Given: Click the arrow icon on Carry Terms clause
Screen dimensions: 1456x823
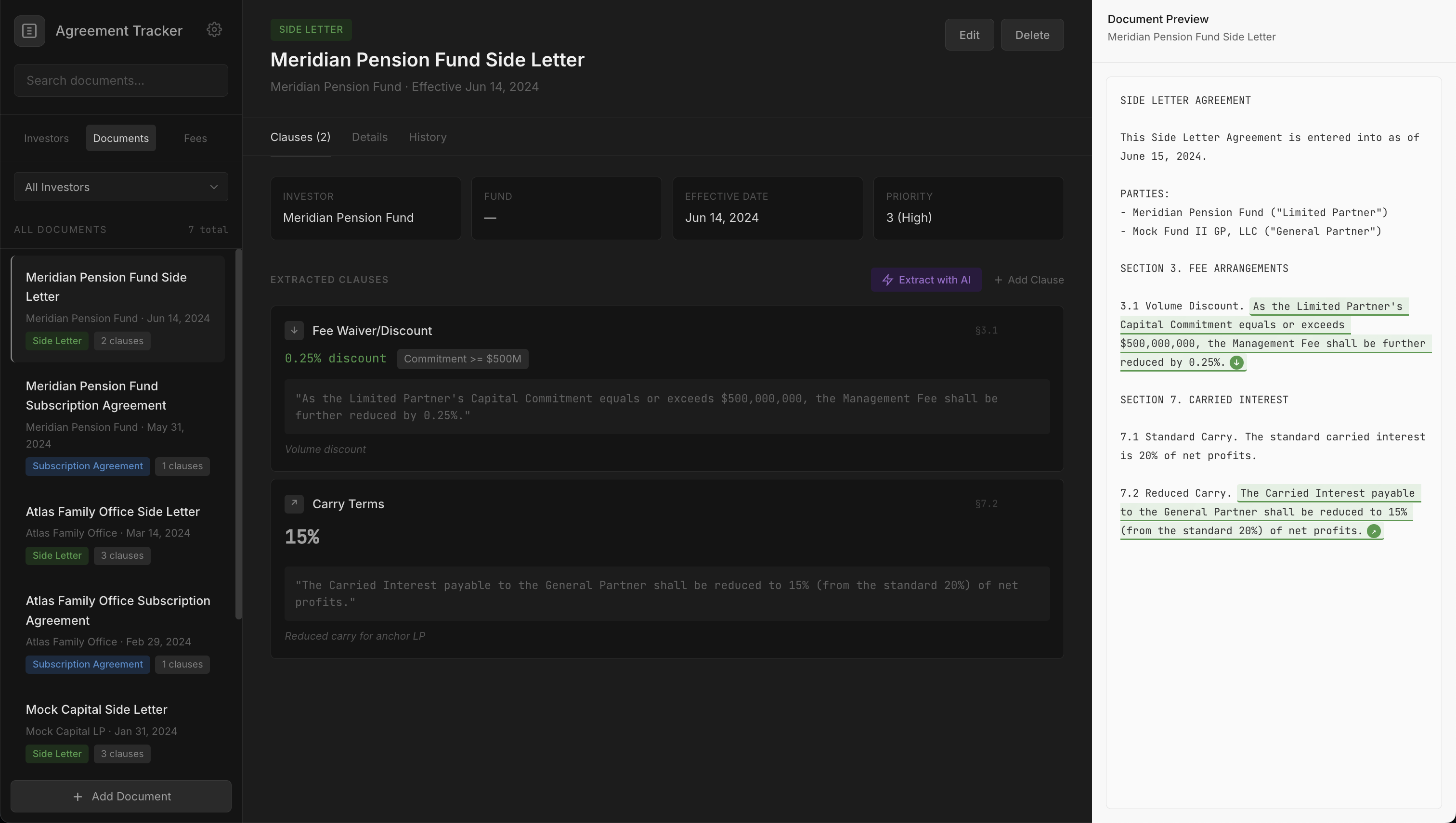Looking at the screenshot, I should click(294, 503).
